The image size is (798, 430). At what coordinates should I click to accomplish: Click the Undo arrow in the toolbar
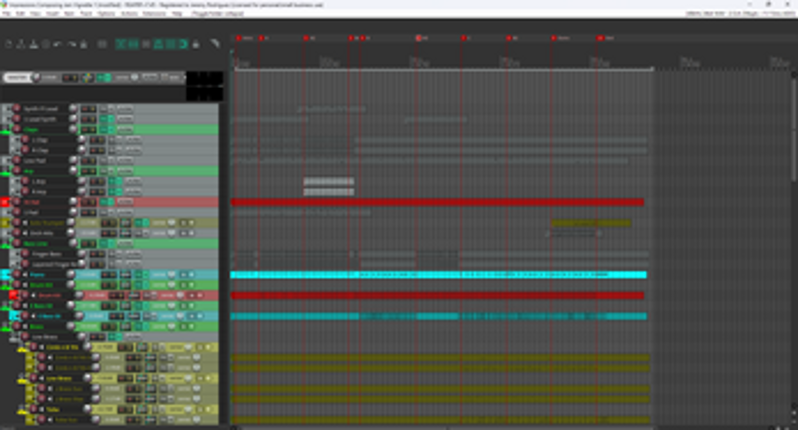click(58, 45)
